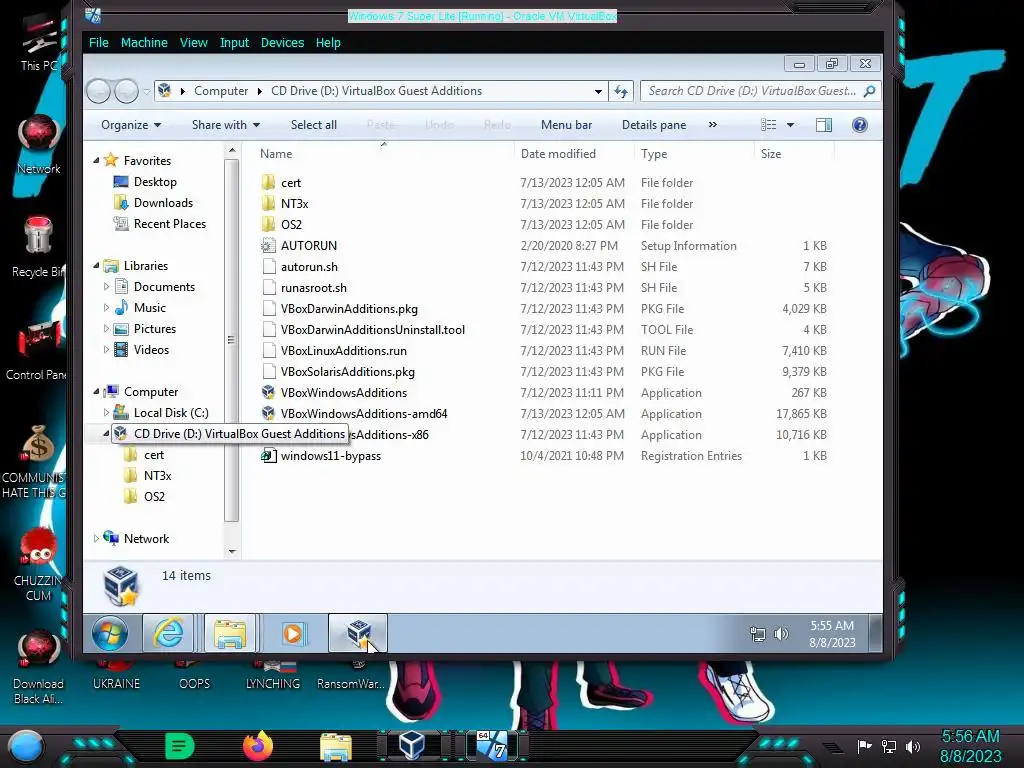Expand the Network tree node
The image size is (1024, 768).
[x=97, y=538]
